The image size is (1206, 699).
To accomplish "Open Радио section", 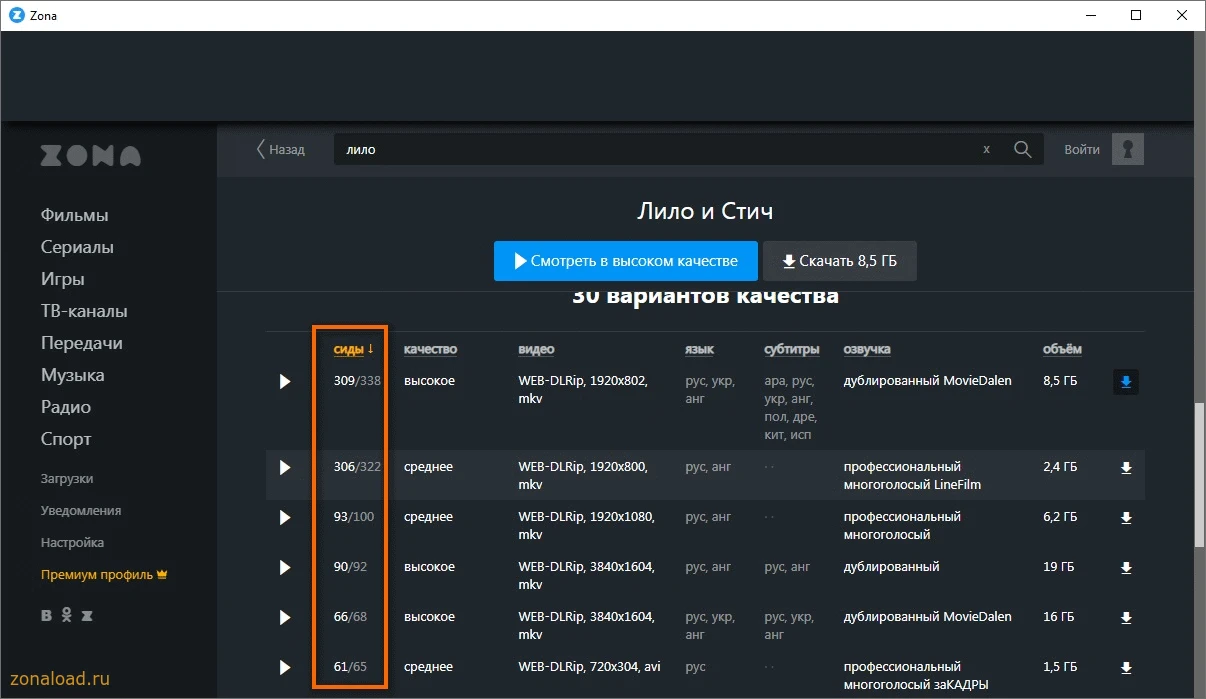I will (x=66, y=407).
